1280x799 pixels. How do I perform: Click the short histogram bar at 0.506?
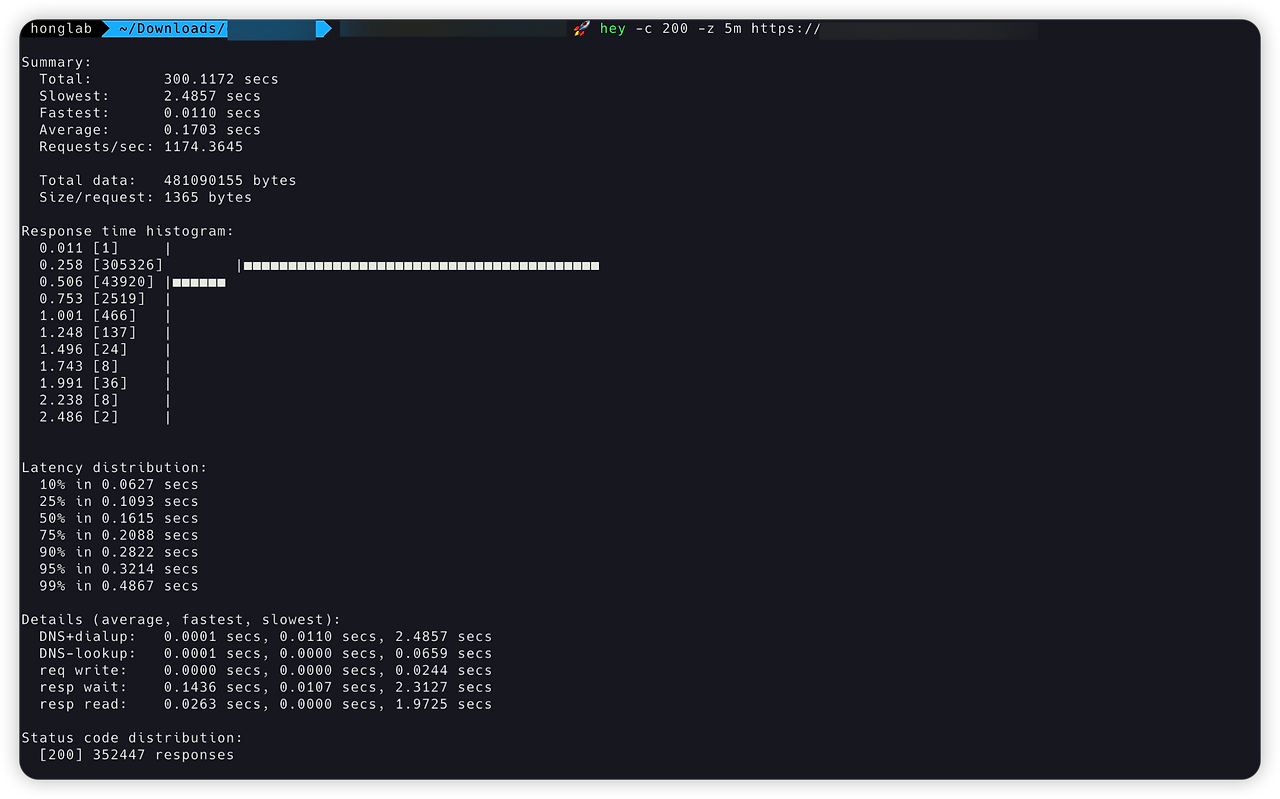pyautogui.click(x=199, y=281)
